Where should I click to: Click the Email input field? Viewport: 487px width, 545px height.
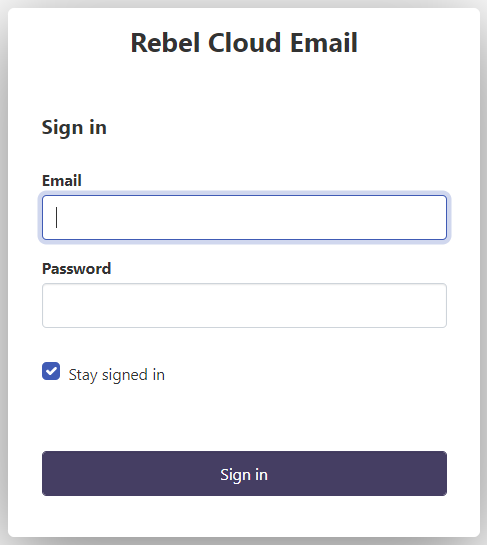tap(244, 218)
